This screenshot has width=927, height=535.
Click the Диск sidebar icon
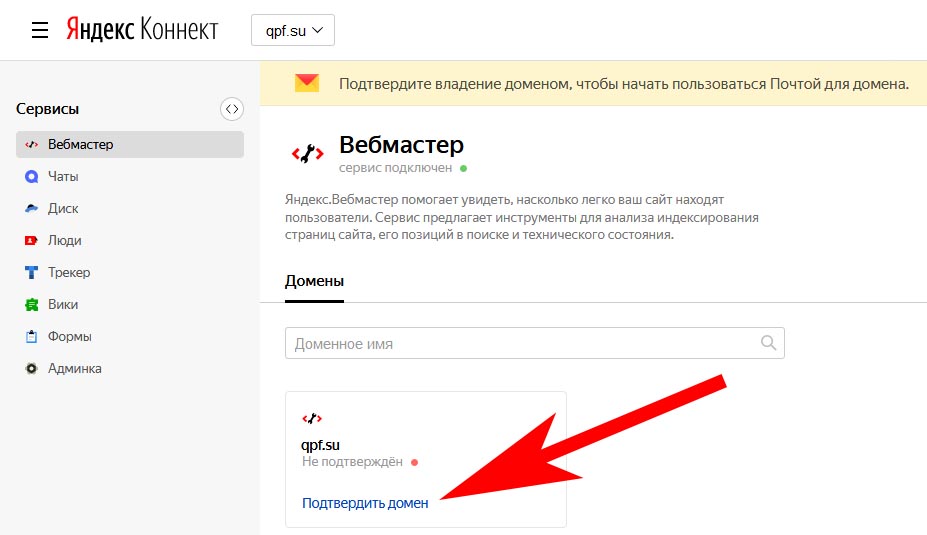coord(31,208)
